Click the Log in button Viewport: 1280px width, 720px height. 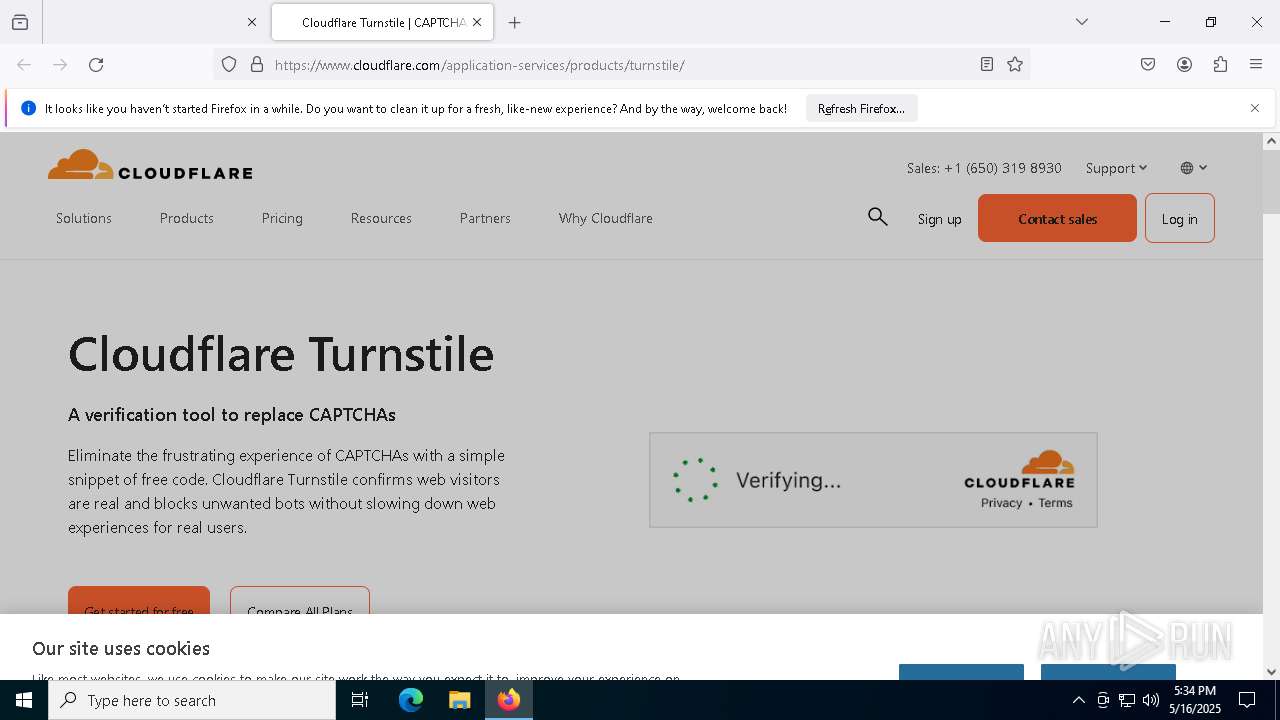pyautogui.click(x=1180, y=218)
